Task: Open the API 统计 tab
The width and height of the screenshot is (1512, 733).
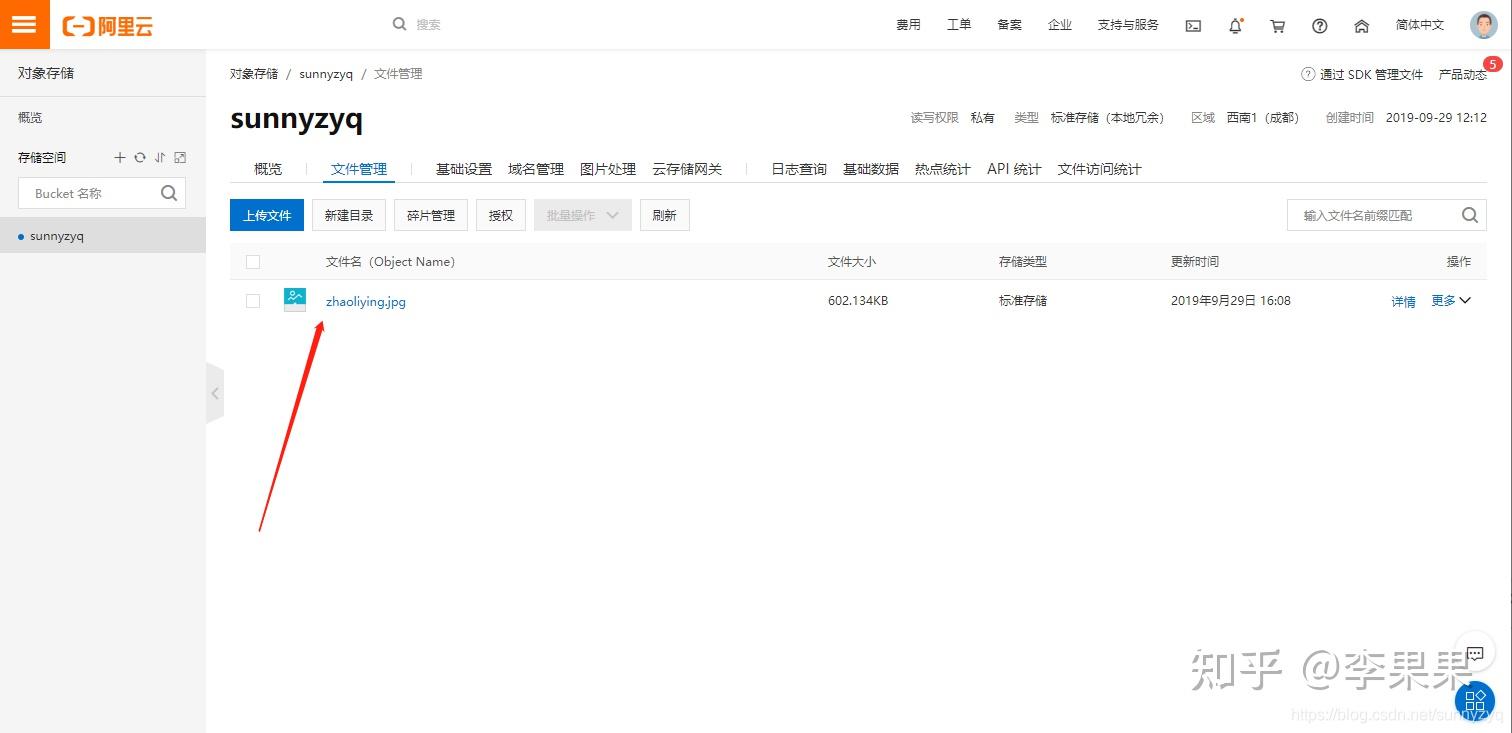Action: point(1014,169)
